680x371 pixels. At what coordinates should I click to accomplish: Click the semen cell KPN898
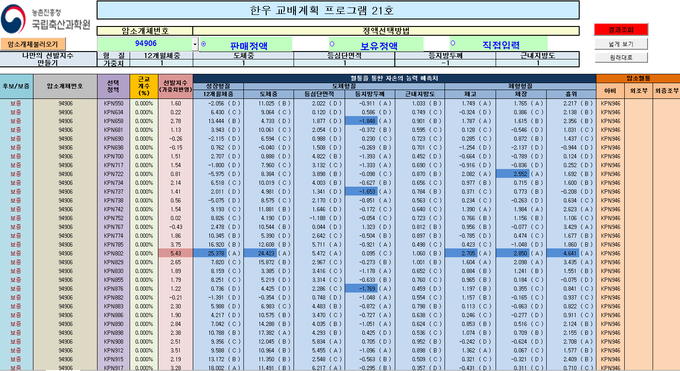pyautogui.click(x=114, y=333)
